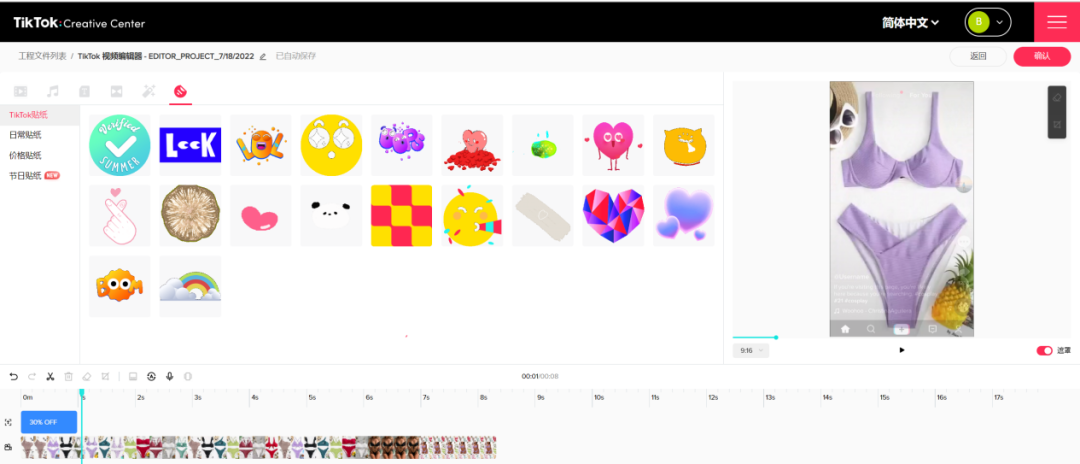Image resolution: width=1080 pixels, height=464 pixels.
Task: Select the 日常贴纸 sticker category
Action: pyautogui.click(x=26, y=135)
